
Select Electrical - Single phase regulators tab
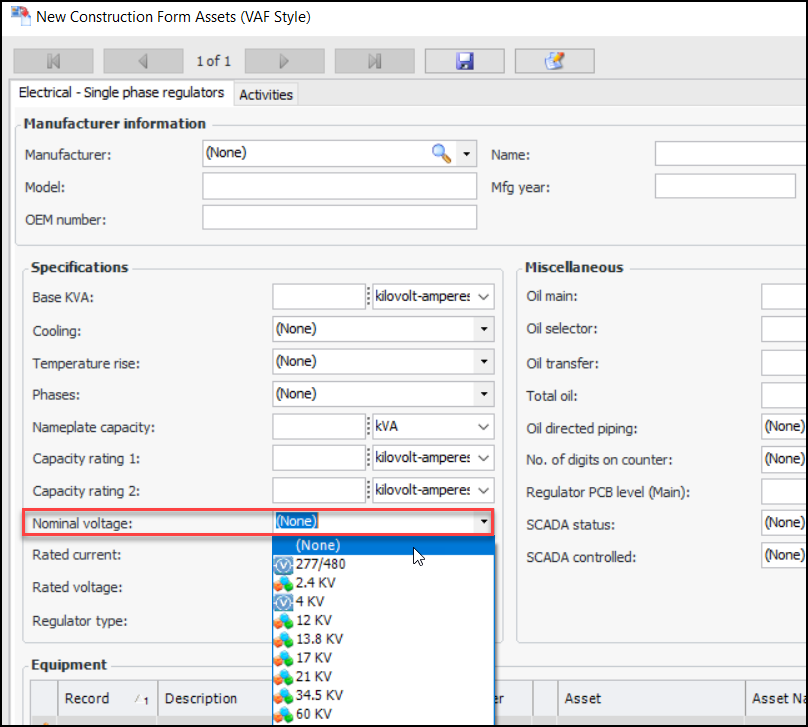[x=122, y=93]
